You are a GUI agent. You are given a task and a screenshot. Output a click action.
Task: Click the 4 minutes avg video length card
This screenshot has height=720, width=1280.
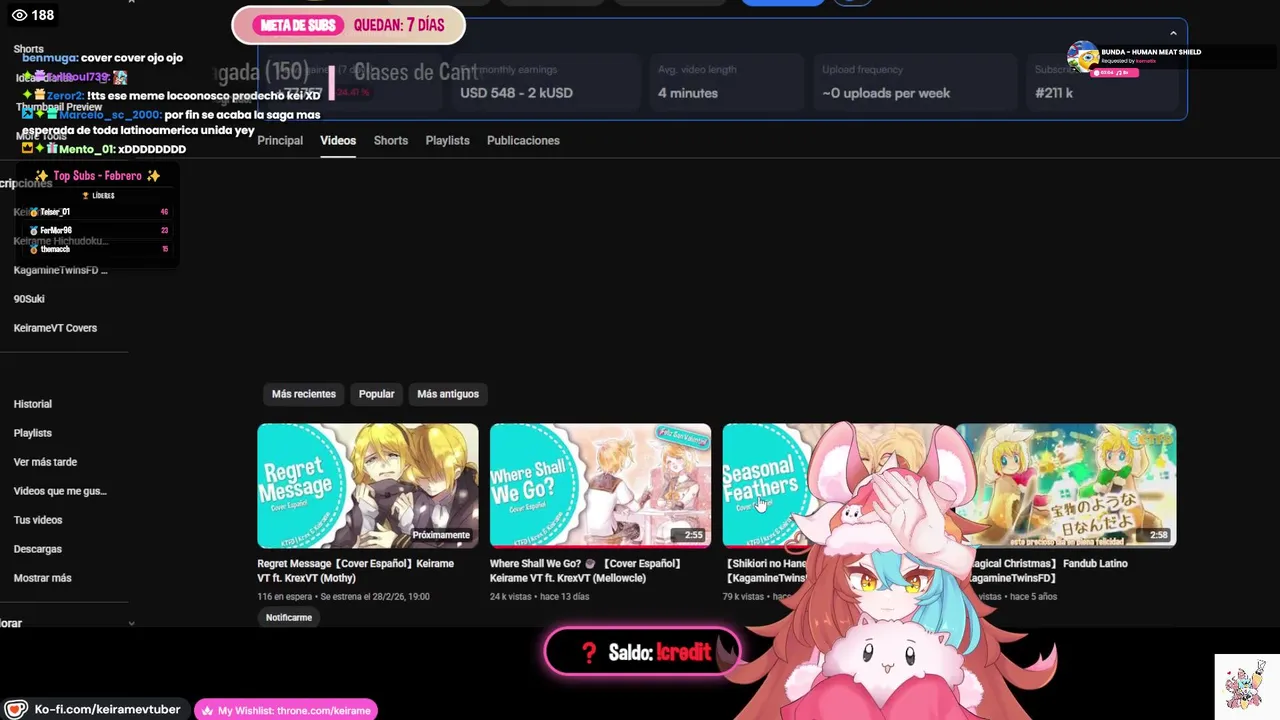coord(727,82)
